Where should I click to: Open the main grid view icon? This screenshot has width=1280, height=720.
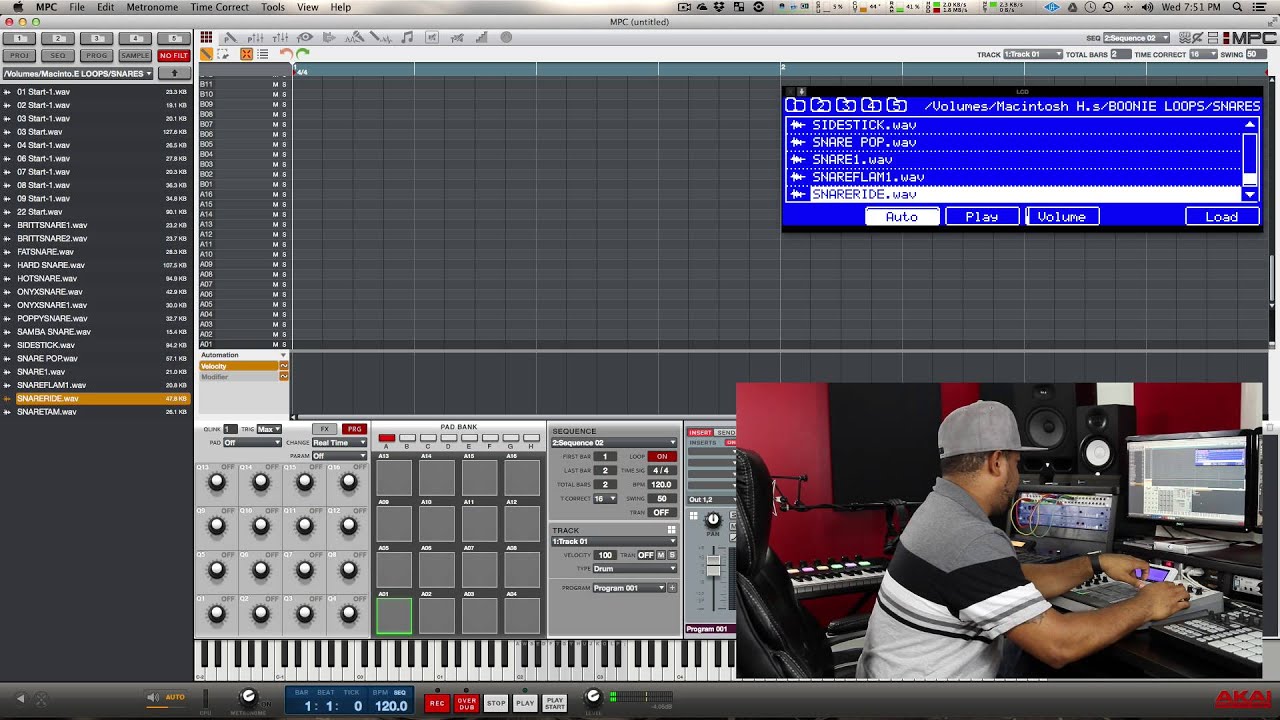(206, 38)
